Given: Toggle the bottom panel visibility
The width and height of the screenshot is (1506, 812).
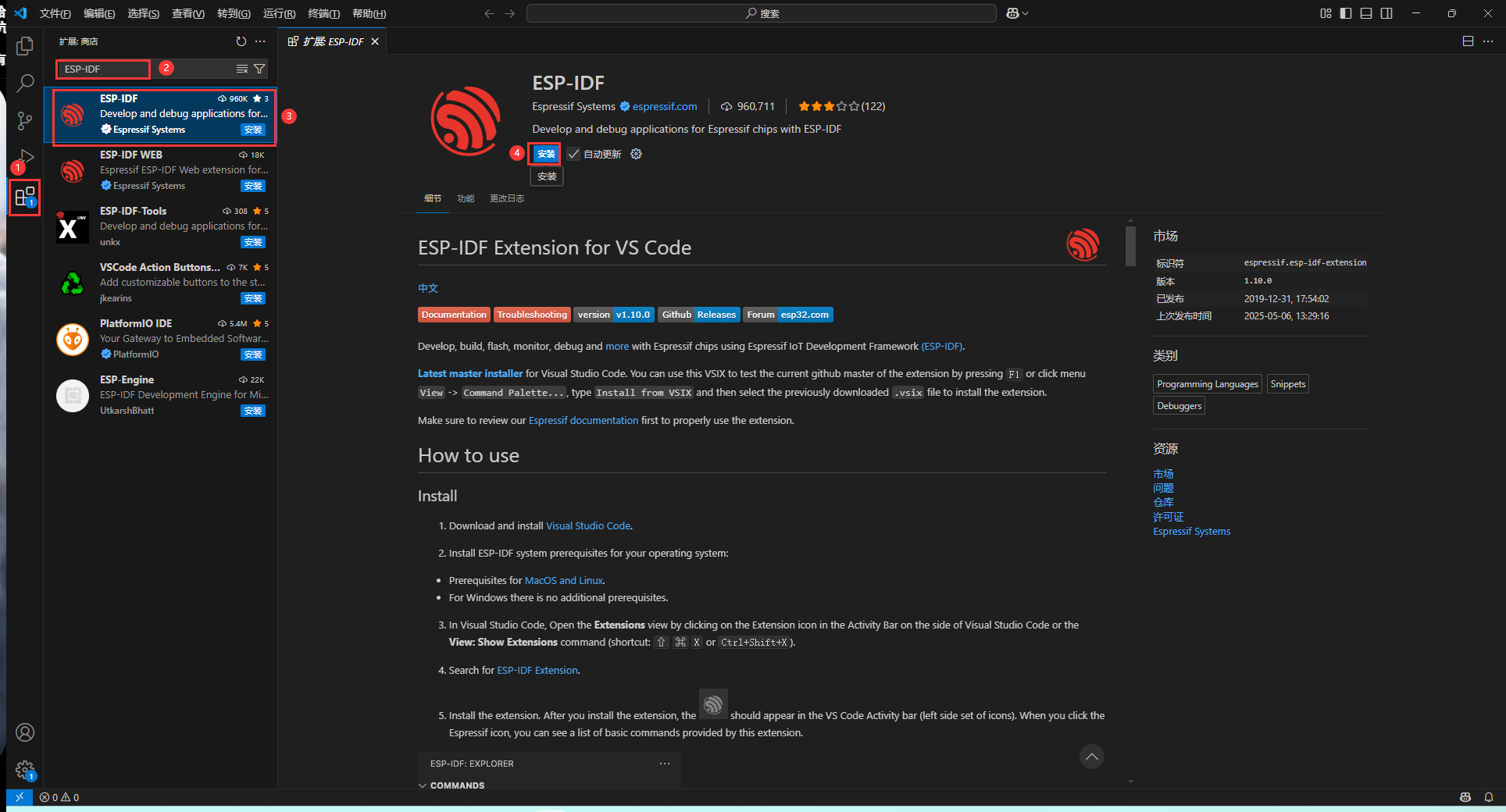Looking at the screenshot, I should (x=1366, y=13).
